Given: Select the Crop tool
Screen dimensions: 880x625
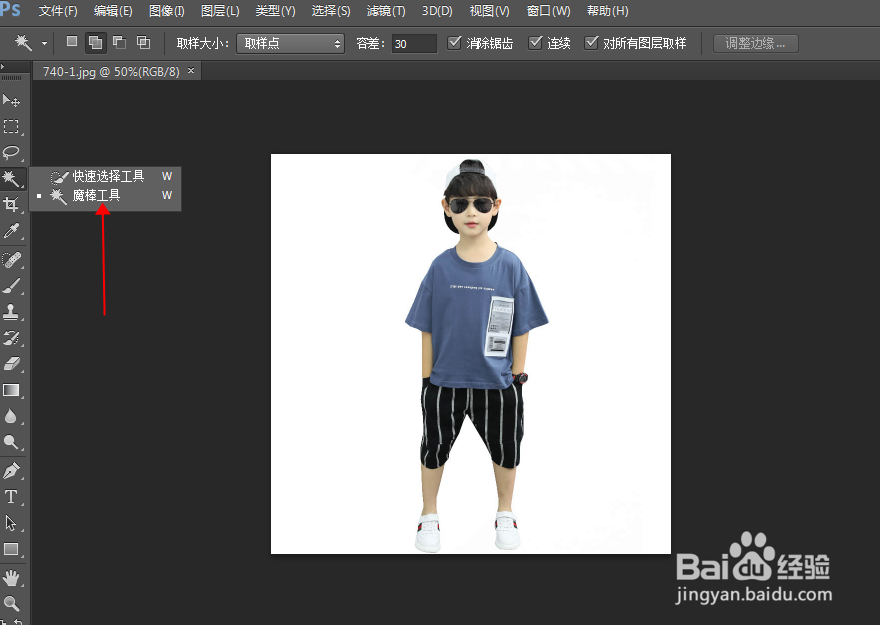Looking at the screenshot, I should [x=11, y=204].
